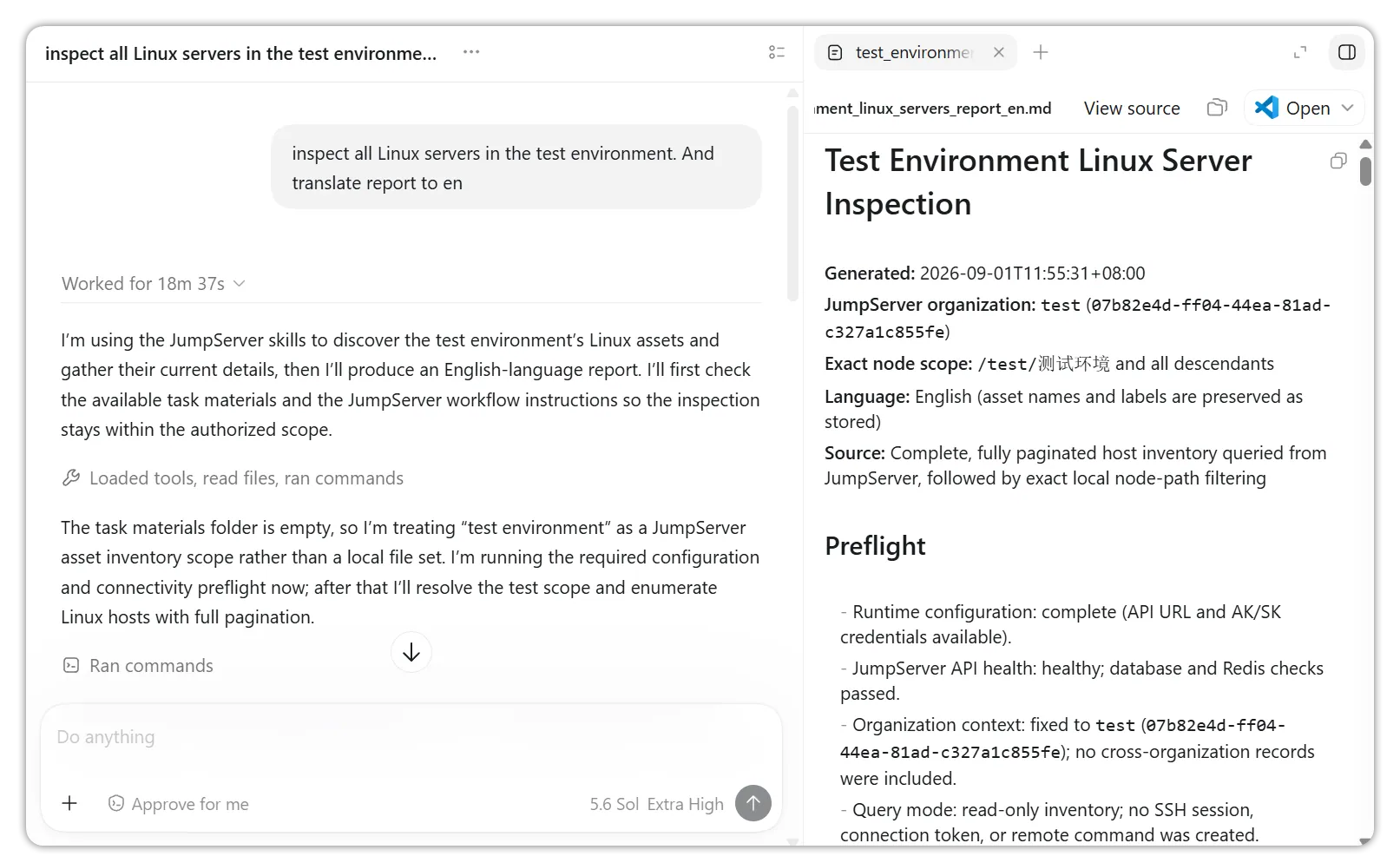The height and width of the screenshot is (863, 1400).
Task: Add a new tab with plus icon
Action: 1041,52
